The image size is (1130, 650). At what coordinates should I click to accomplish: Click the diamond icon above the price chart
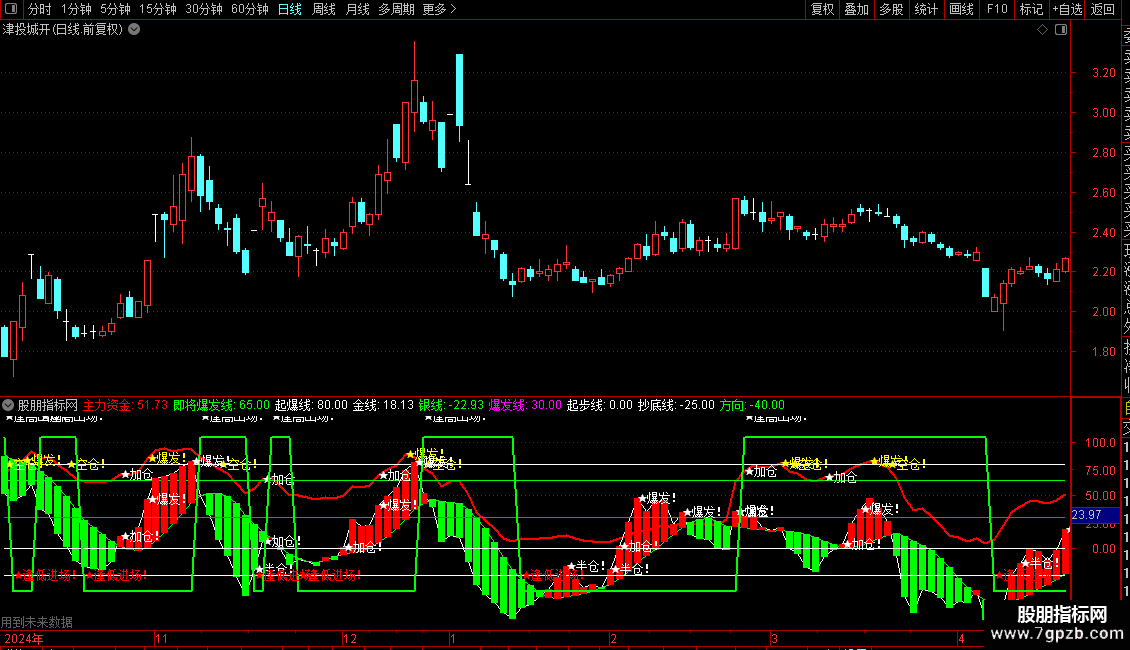(1042, 30)
